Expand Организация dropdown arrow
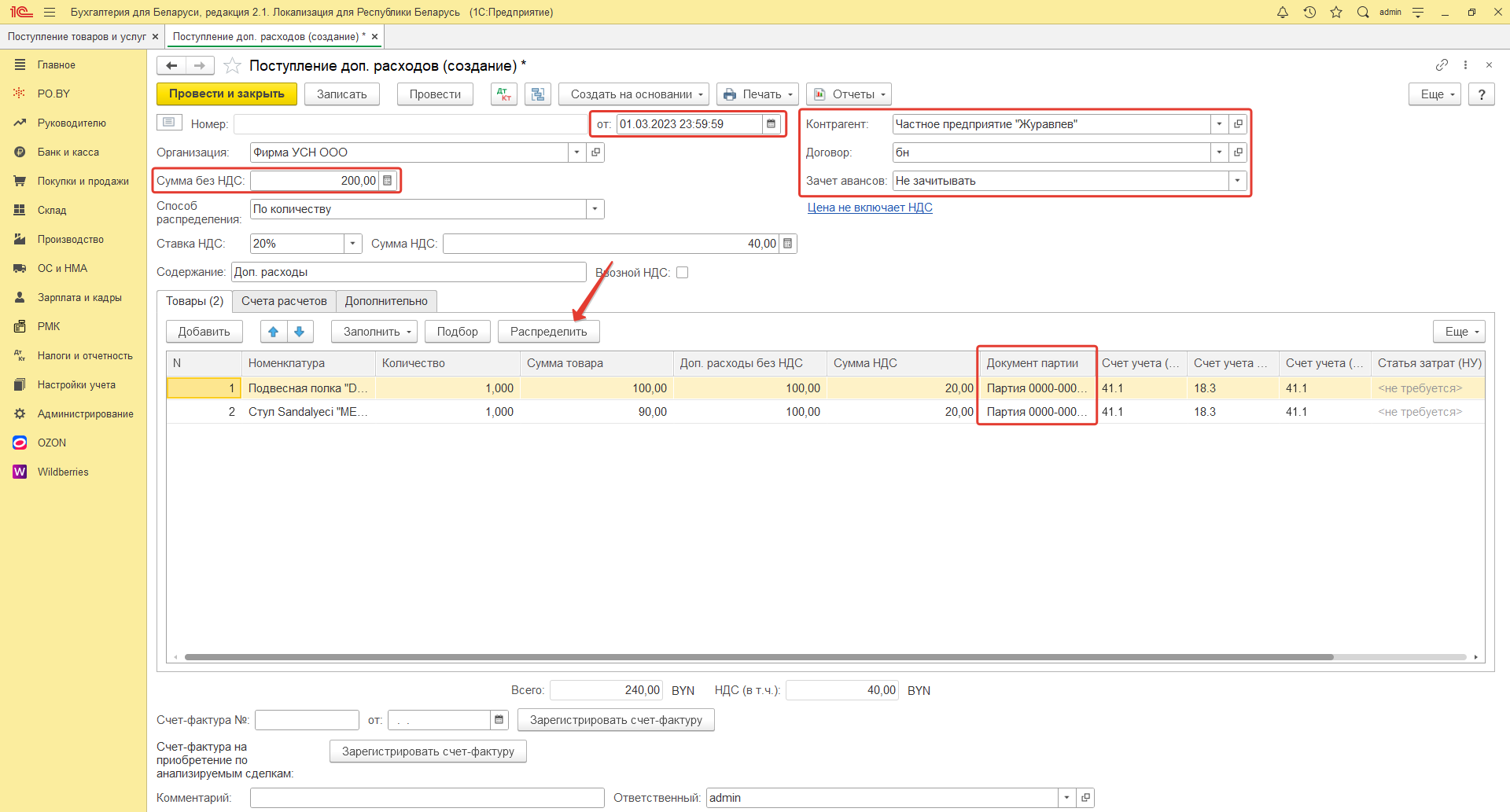 coord(577,152)
